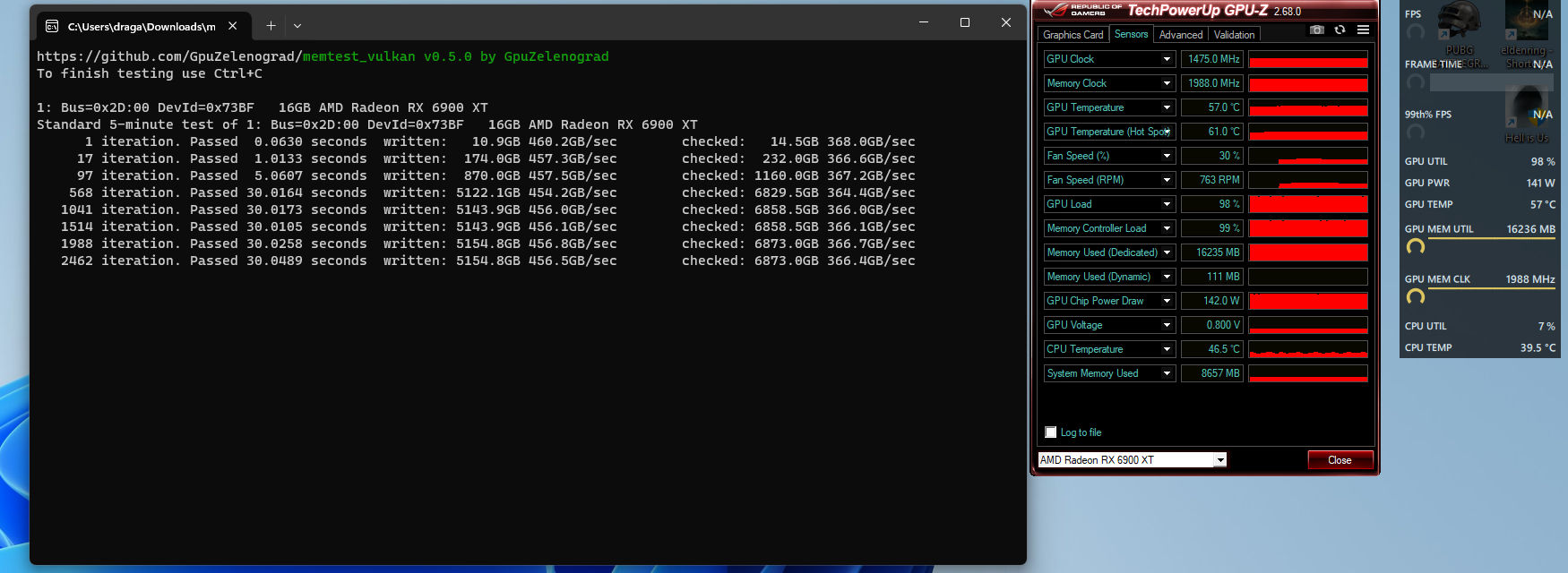Click the GPU UTIL 98 % overlay readout
1568x573 pixels.
pos(1479,162)
